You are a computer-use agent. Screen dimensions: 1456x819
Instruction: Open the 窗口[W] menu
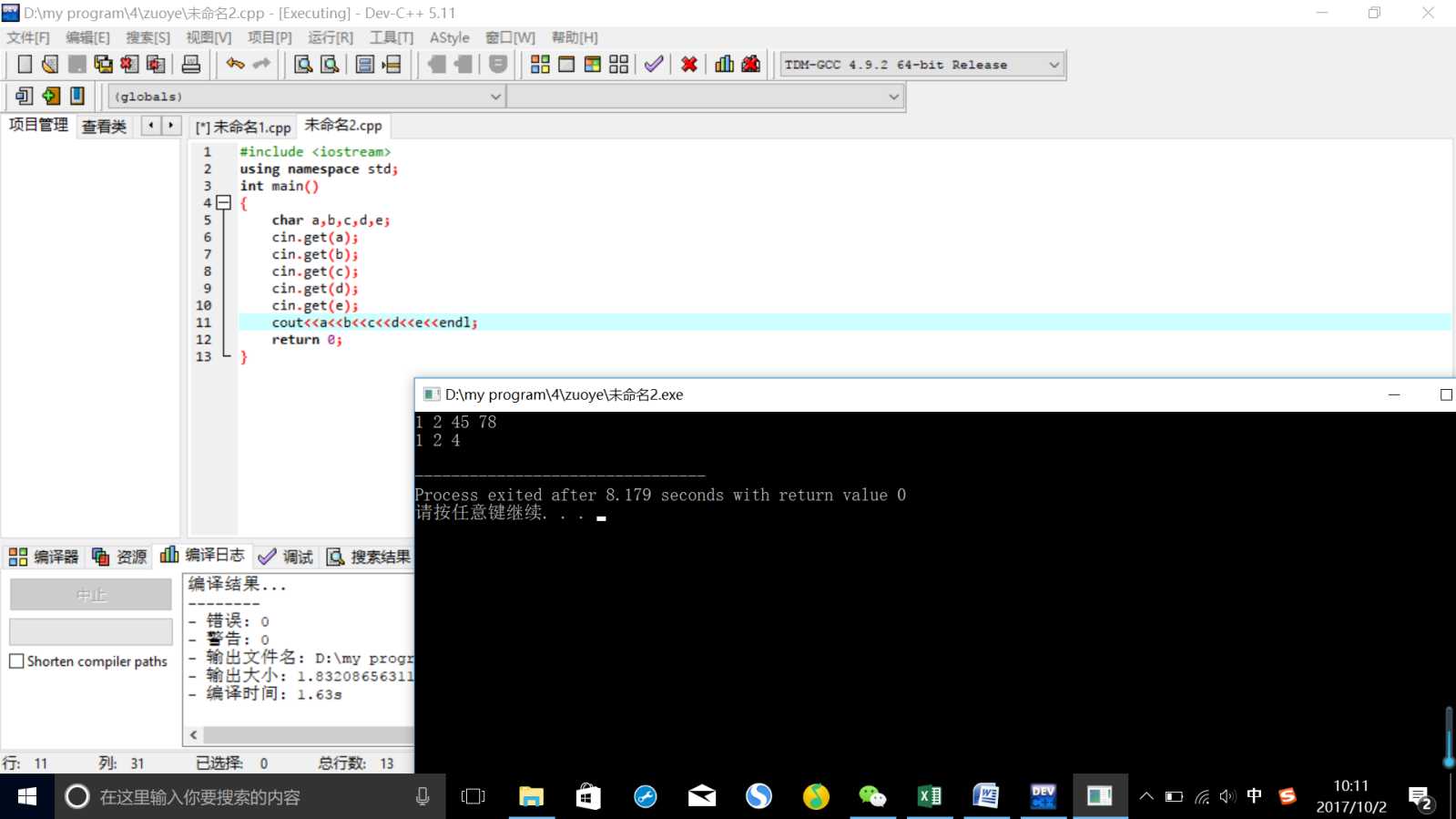click(x=511, y=37)
